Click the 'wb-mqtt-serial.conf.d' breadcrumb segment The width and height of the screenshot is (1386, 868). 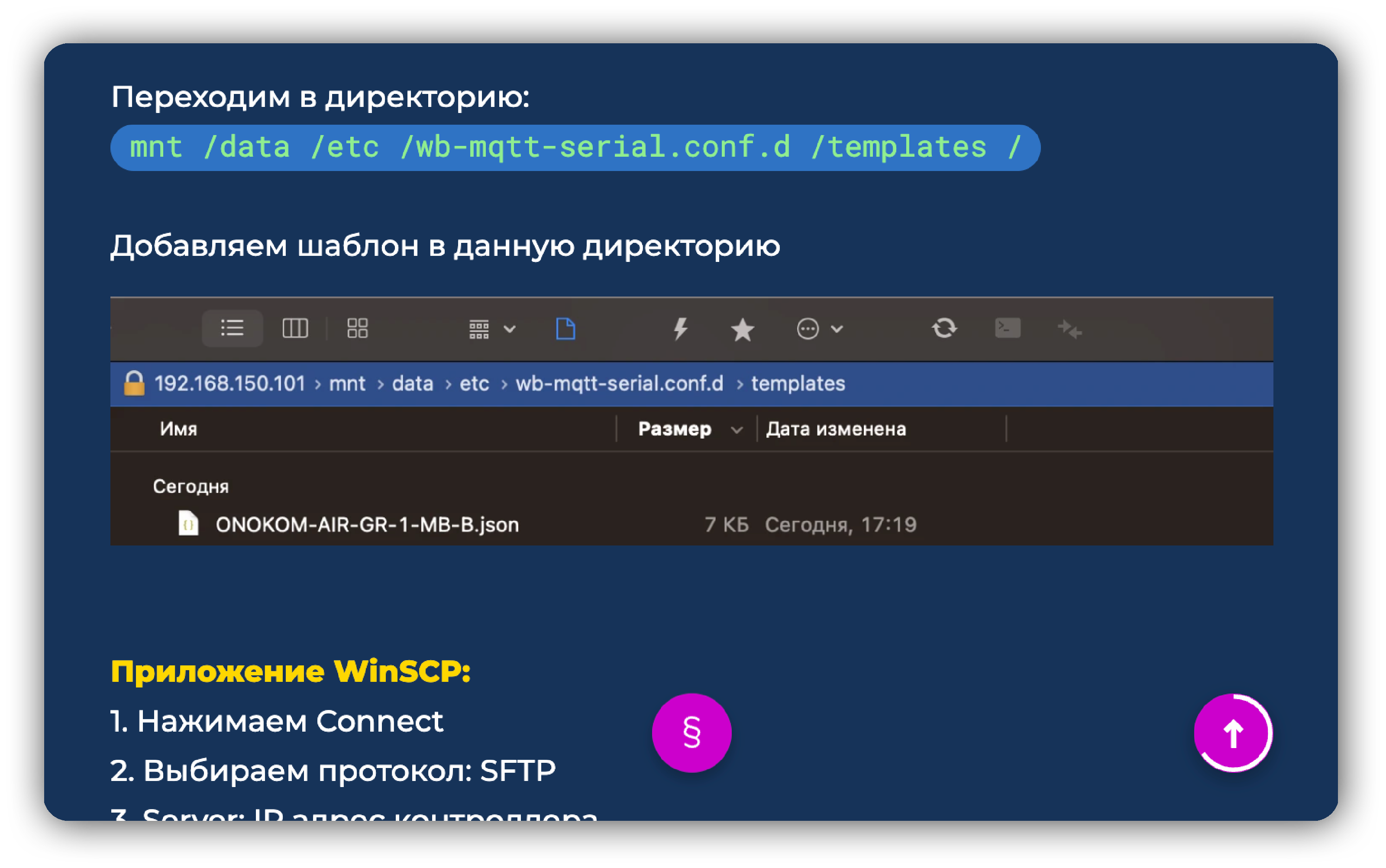click(619, 384)
